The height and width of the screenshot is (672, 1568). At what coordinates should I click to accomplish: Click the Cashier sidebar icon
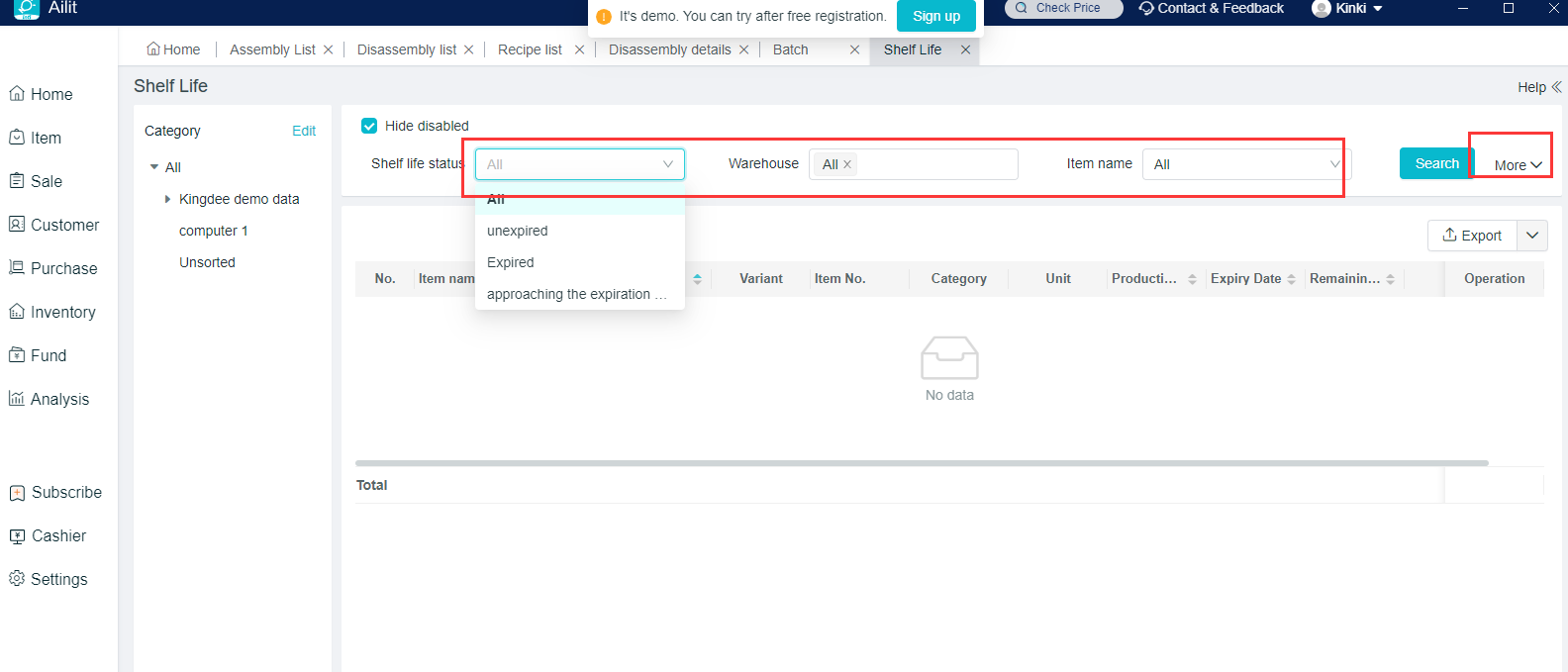17,535
